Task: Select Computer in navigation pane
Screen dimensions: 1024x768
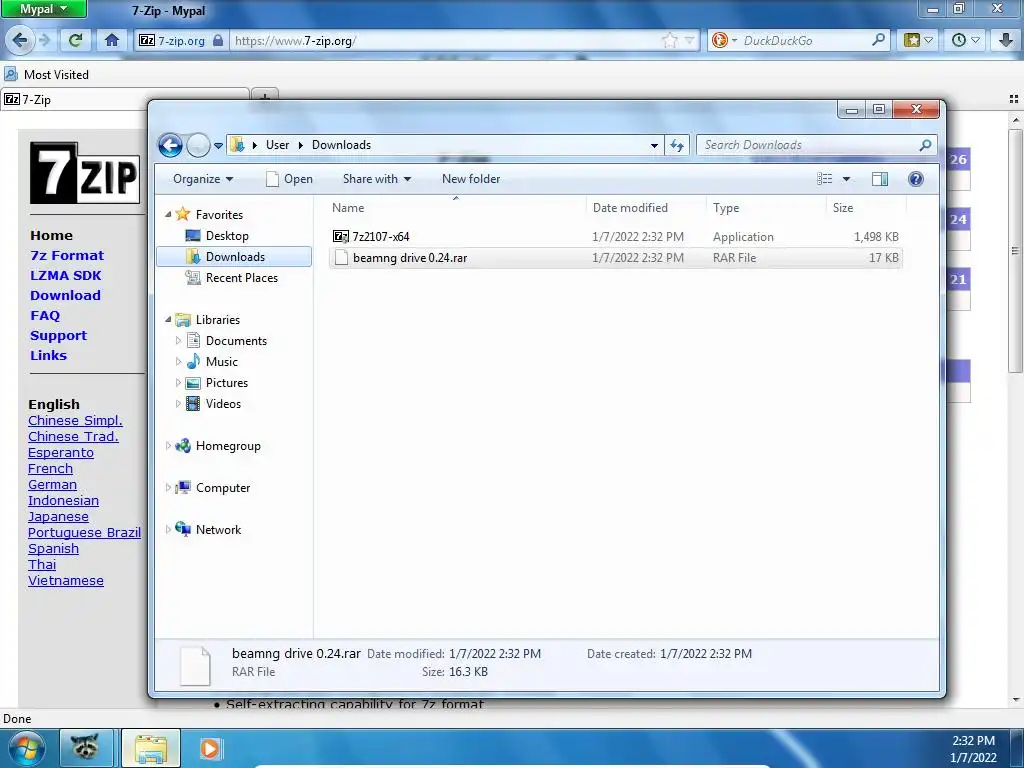Action: click(213, 488)
